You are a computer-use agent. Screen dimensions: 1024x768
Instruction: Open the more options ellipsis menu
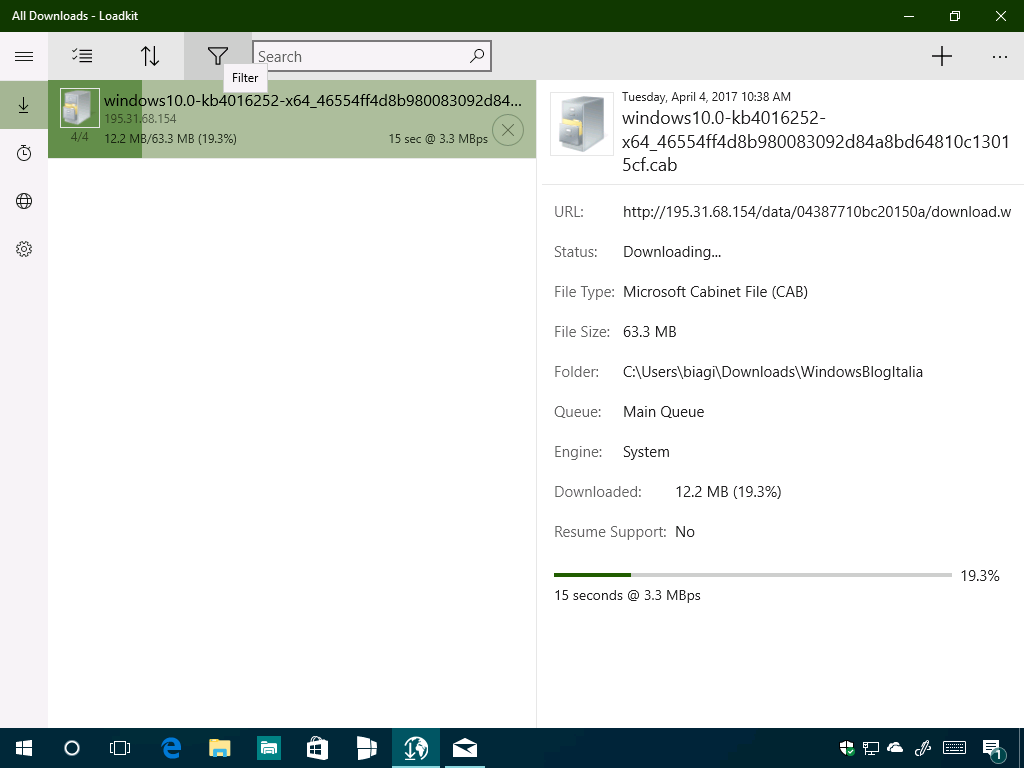(999, 56)
